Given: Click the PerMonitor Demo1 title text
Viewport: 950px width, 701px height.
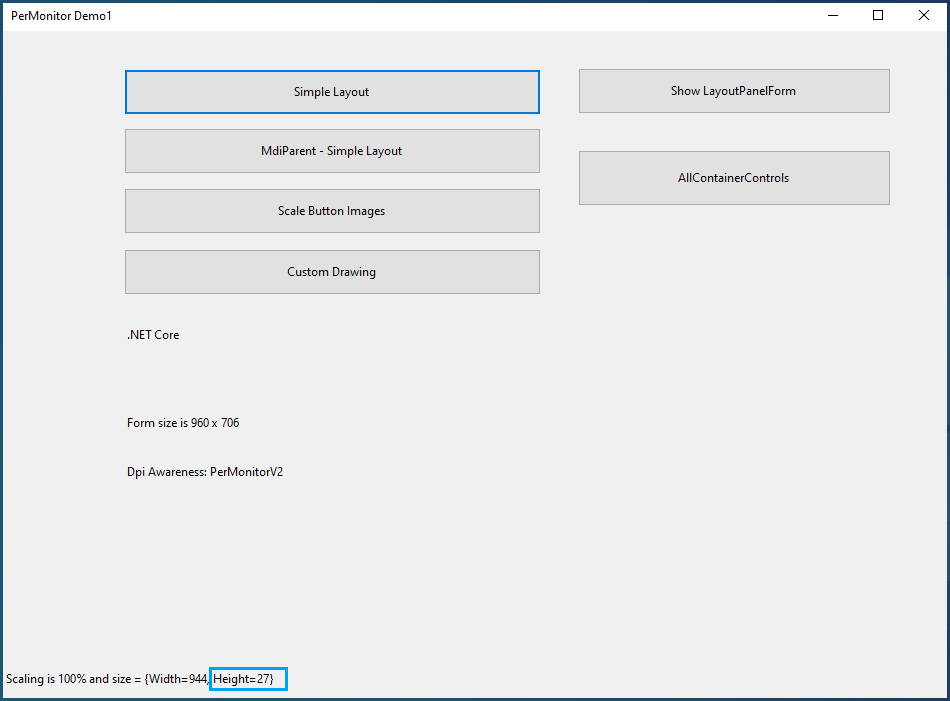Looking at the screenshot, I should pyautogui.click(x=60, y=15).
